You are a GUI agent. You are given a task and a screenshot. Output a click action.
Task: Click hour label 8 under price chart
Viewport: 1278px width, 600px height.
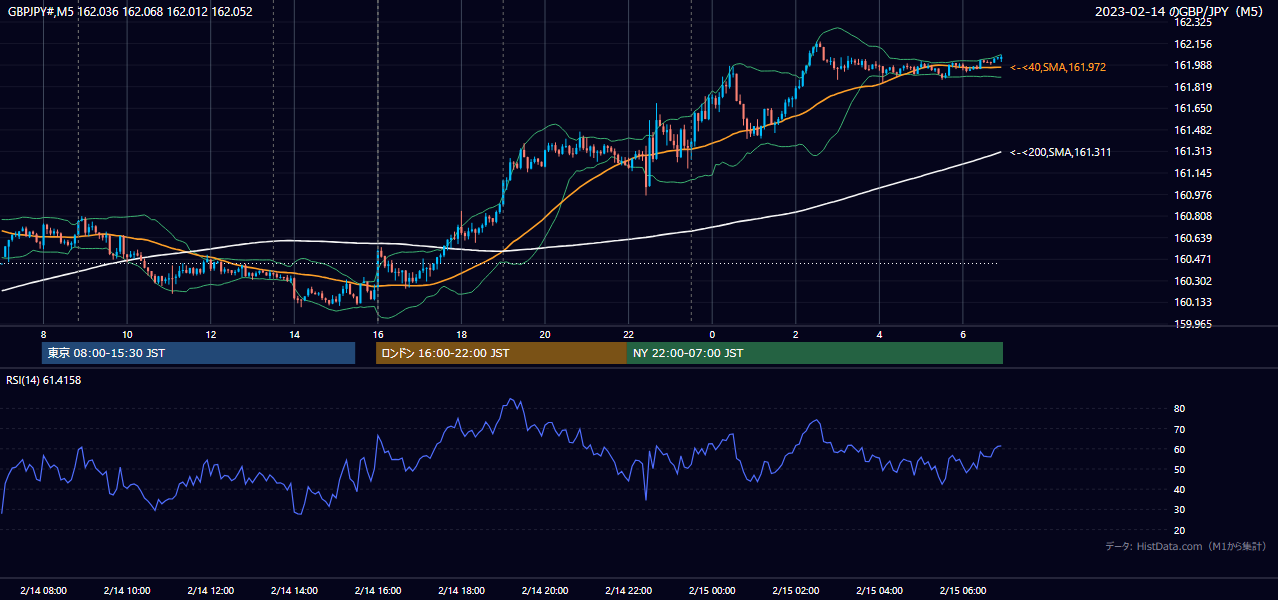pos(43,334)
